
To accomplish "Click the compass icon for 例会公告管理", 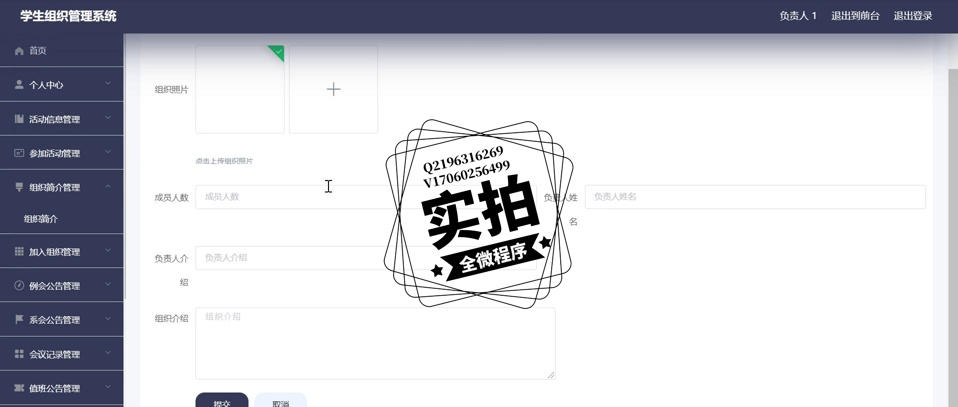I will [x=19, y=286].
